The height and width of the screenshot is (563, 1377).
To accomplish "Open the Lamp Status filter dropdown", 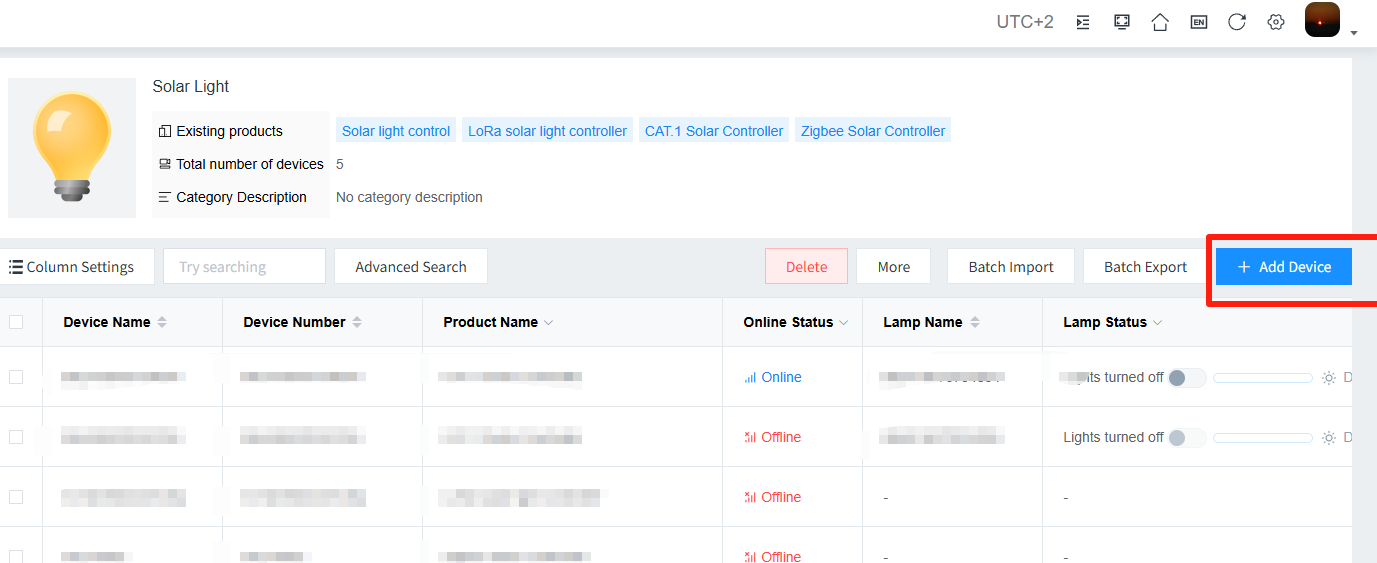I will point(1157,323).
